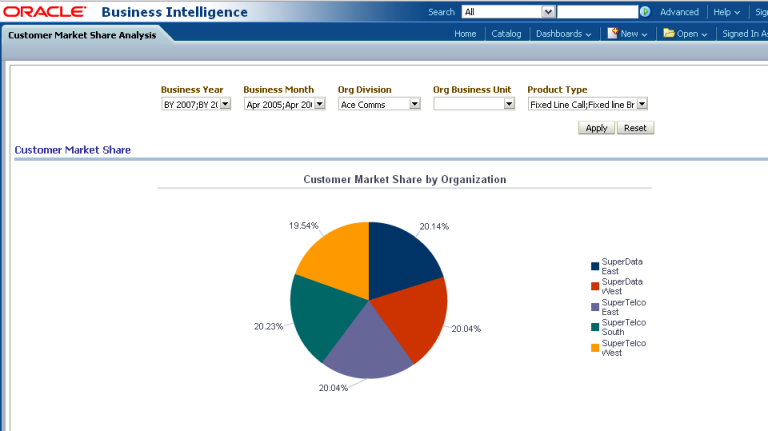
Task: Expand the Org Division dropdown
Action: tap(415, 104)
